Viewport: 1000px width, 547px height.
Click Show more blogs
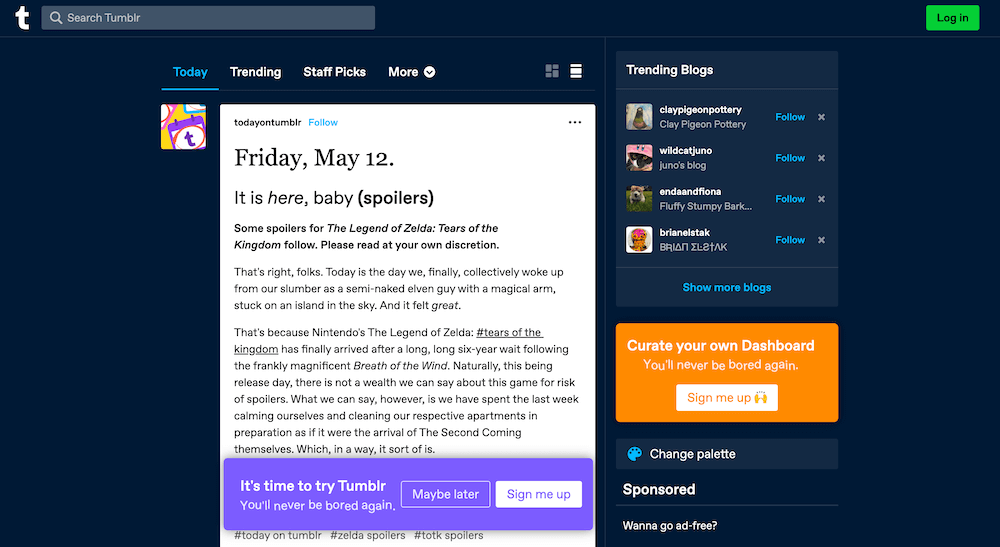[x=726, y=288]
